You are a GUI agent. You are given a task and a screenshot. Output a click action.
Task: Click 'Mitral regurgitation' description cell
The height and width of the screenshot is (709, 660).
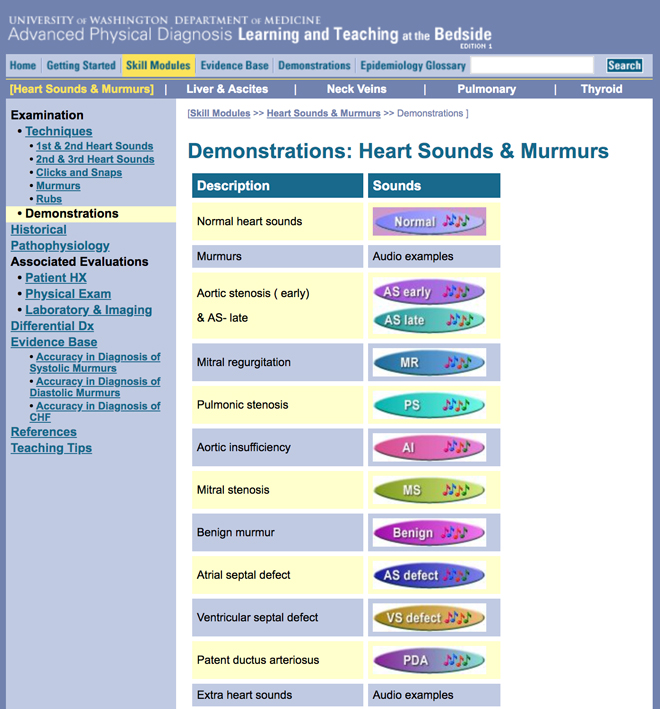278,362
